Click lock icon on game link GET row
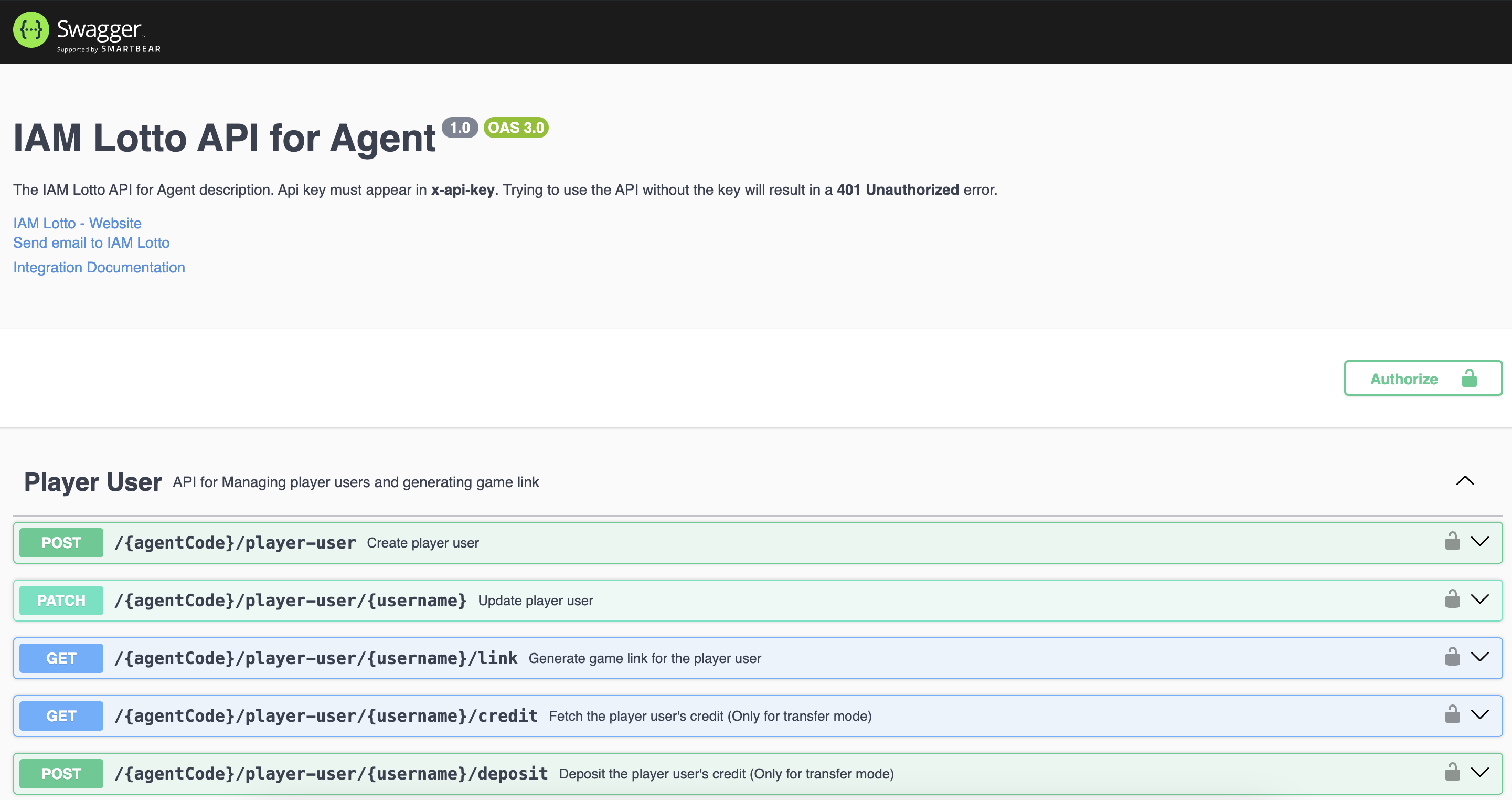The image size is (1512, 800). [x=1452, y=656]
